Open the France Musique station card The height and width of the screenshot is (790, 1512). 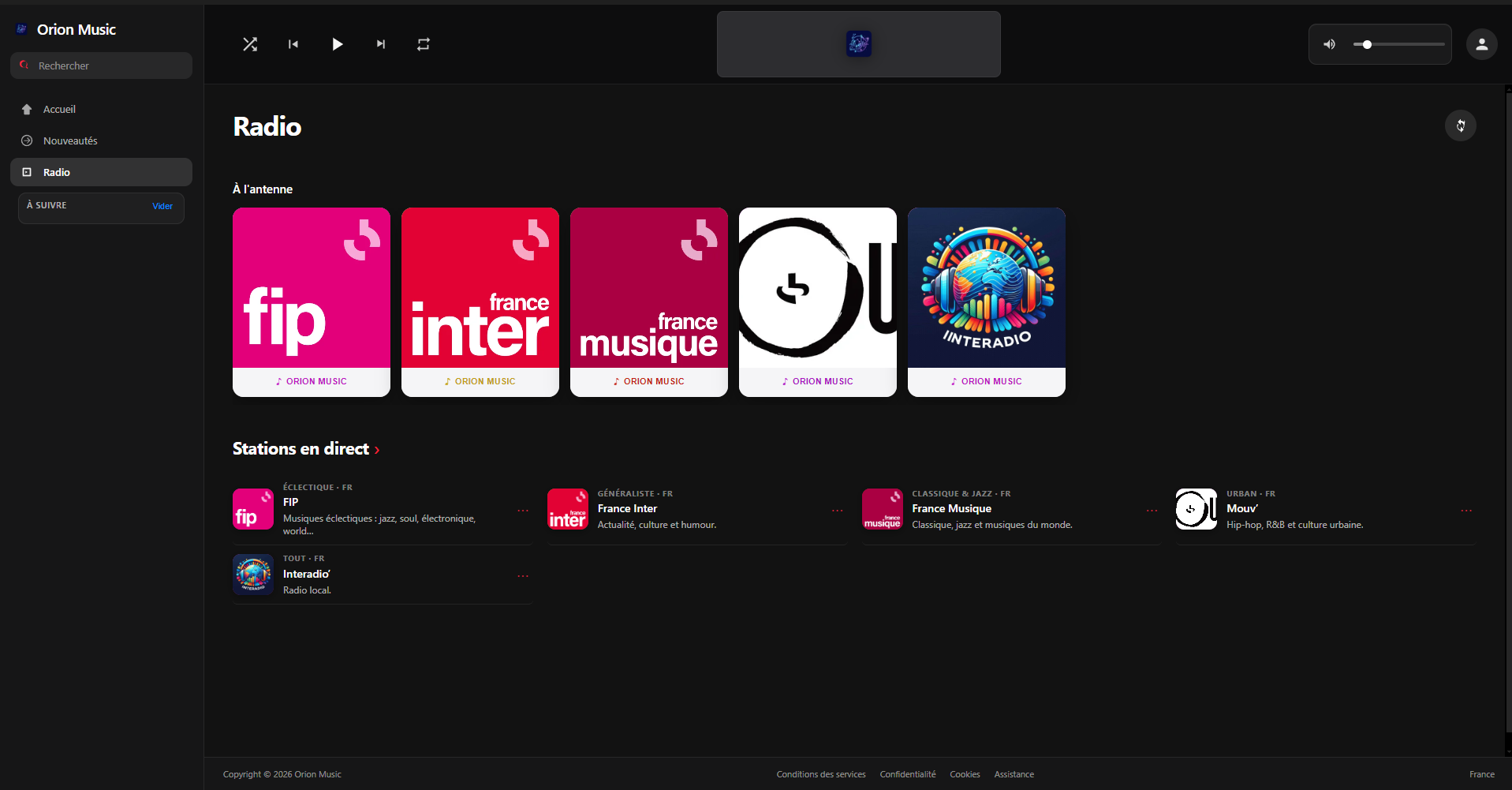(649, 301)
